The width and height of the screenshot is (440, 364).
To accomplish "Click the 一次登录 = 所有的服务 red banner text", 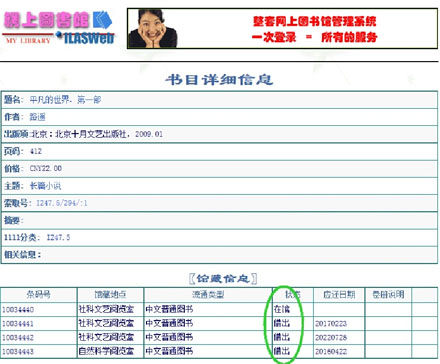I will coord(314,37).
